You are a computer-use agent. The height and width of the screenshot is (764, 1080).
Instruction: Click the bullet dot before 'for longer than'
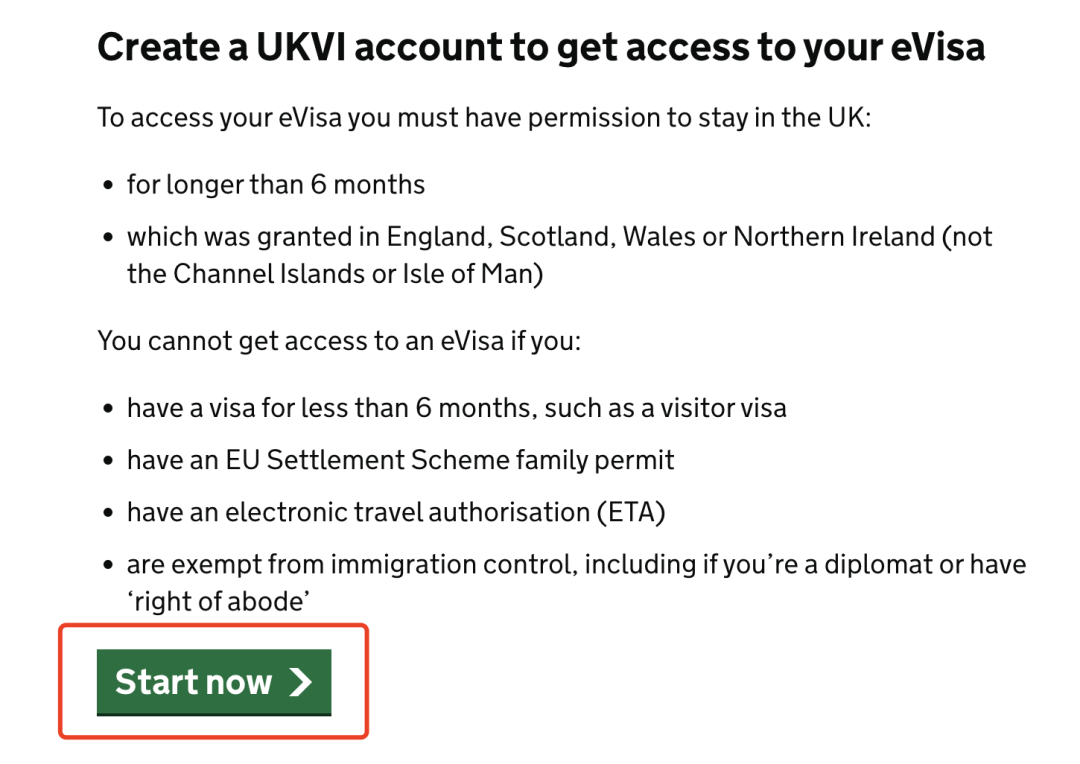[x=108, y=186]
